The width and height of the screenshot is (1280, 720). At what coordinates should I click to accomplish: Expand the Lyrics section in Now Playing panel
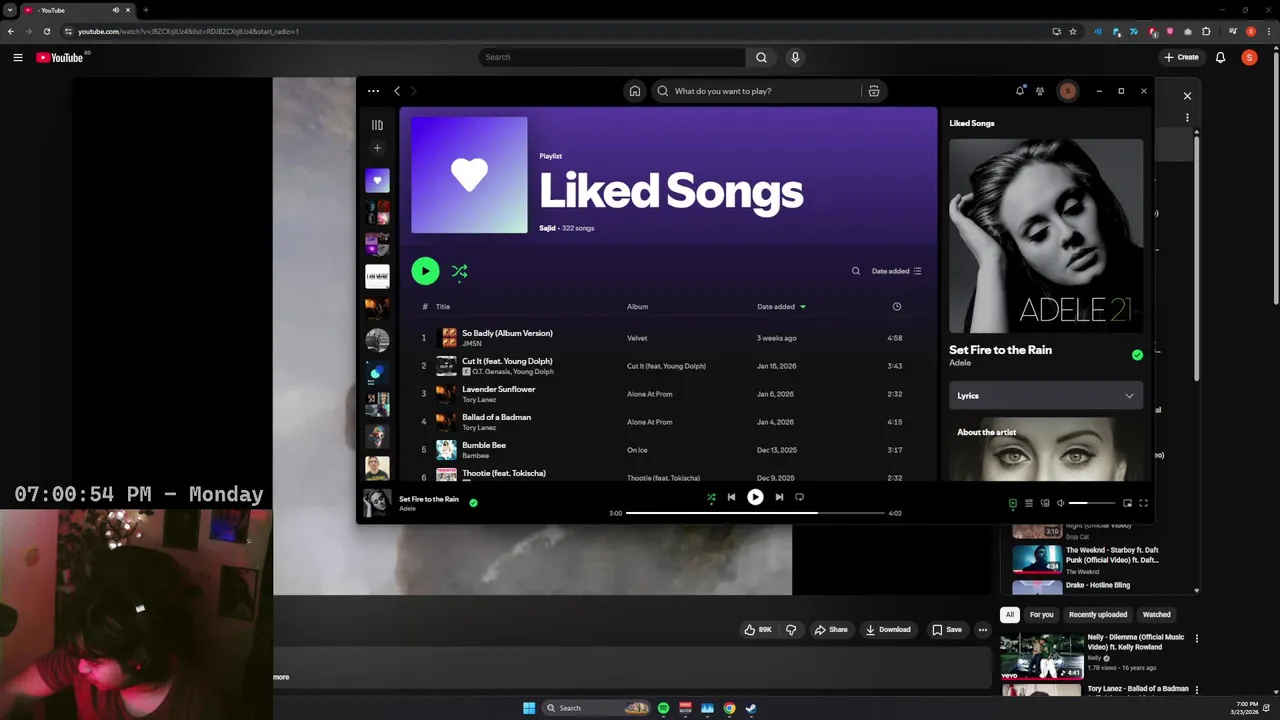pos(1046,396)
